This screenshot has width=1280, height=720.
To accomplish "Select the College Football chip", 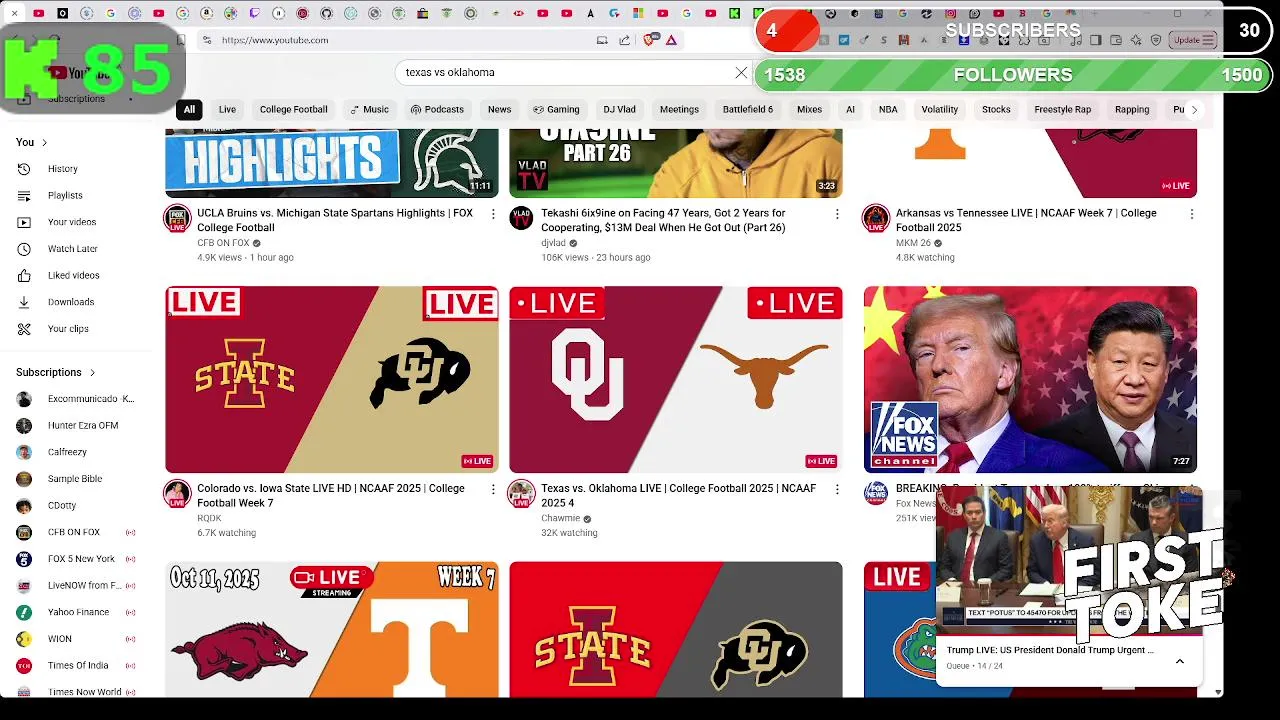I will [x=293, y=110].
